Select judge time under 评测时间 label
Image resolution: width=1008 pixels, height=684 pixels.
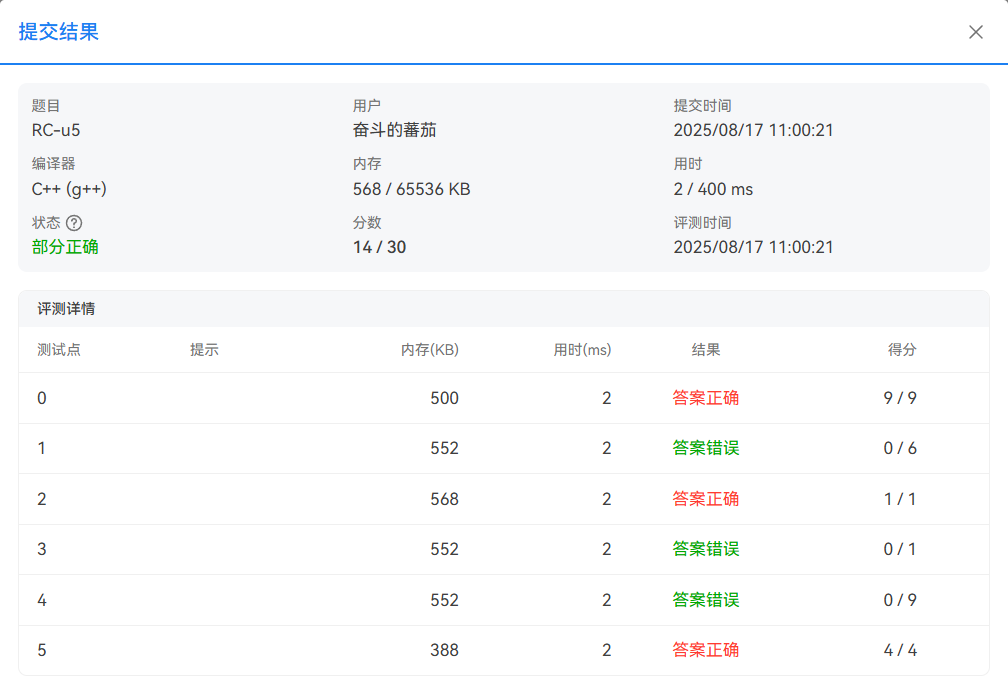click(753, 247)
